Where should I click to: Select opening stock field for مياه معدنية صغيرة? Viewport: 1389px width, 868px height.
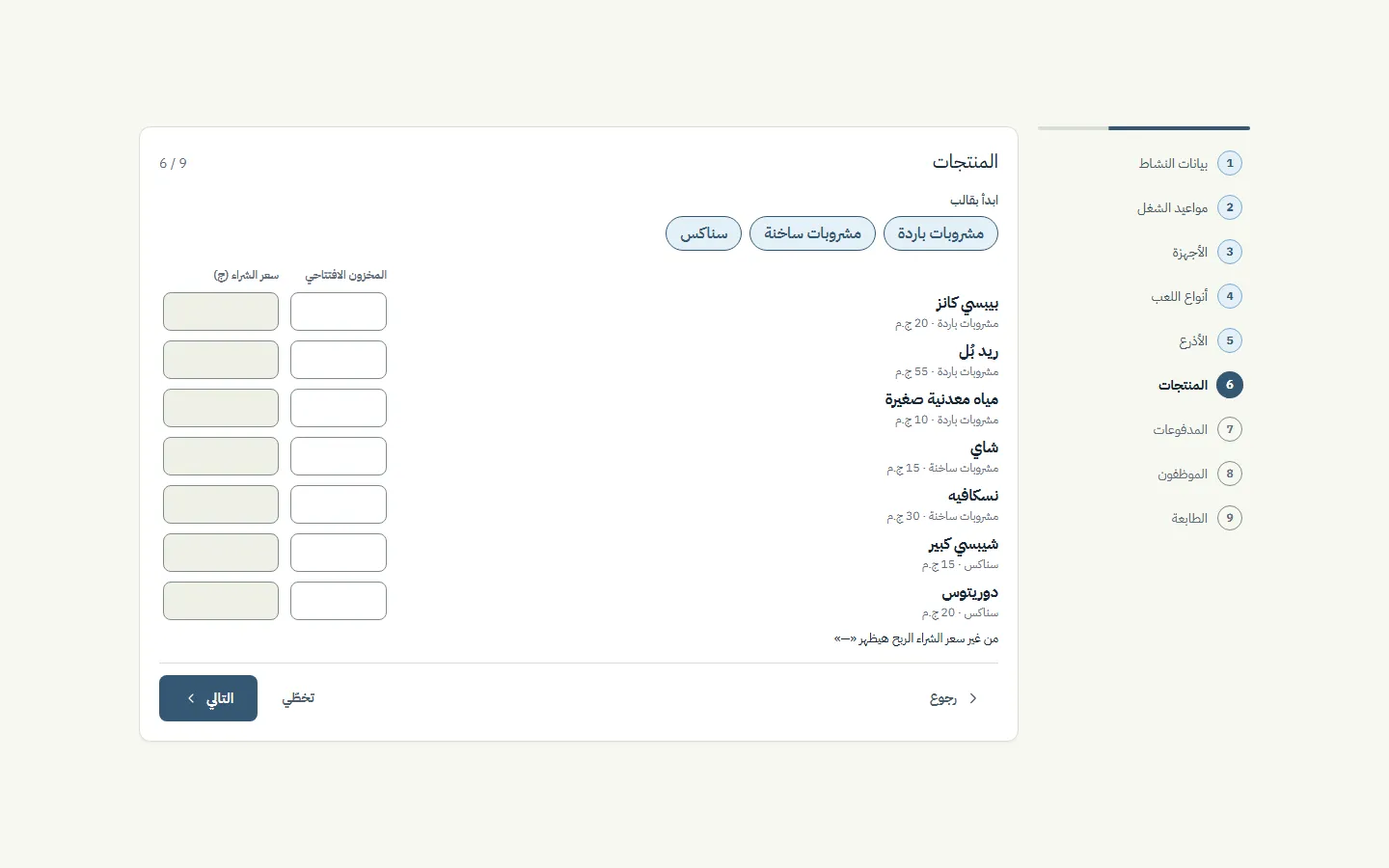click(339, 408)
